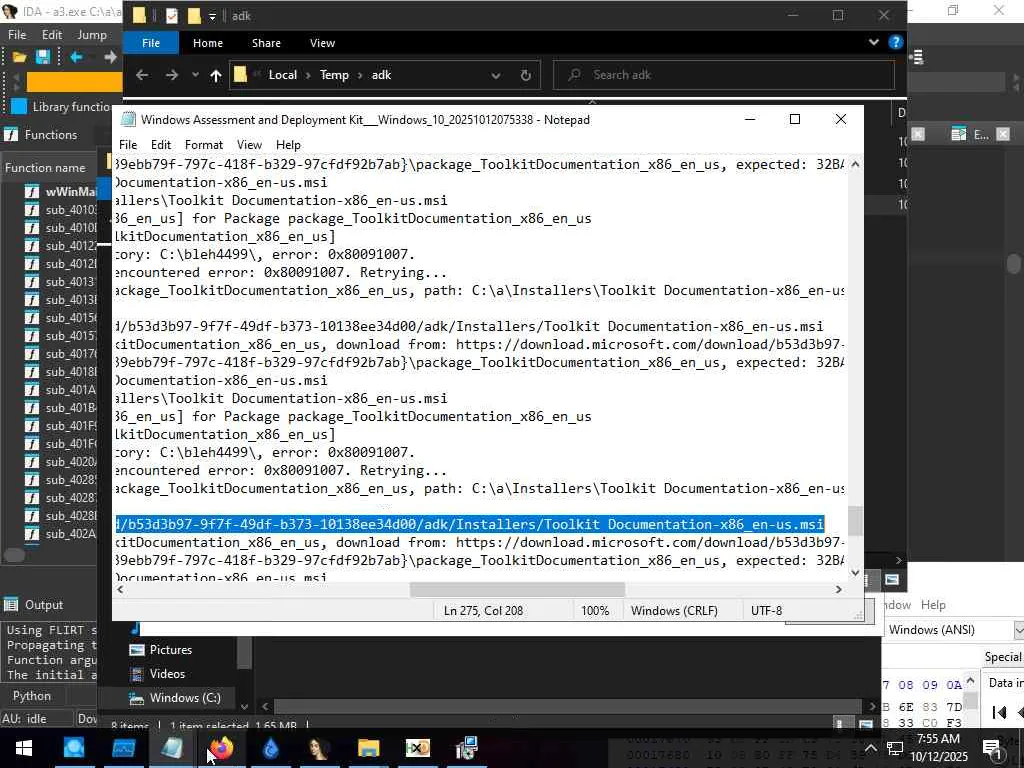The height and width of the screenshot is (768, 1024).
Task: Click Explorer forward navigation arrow
Action: (172, 75)
